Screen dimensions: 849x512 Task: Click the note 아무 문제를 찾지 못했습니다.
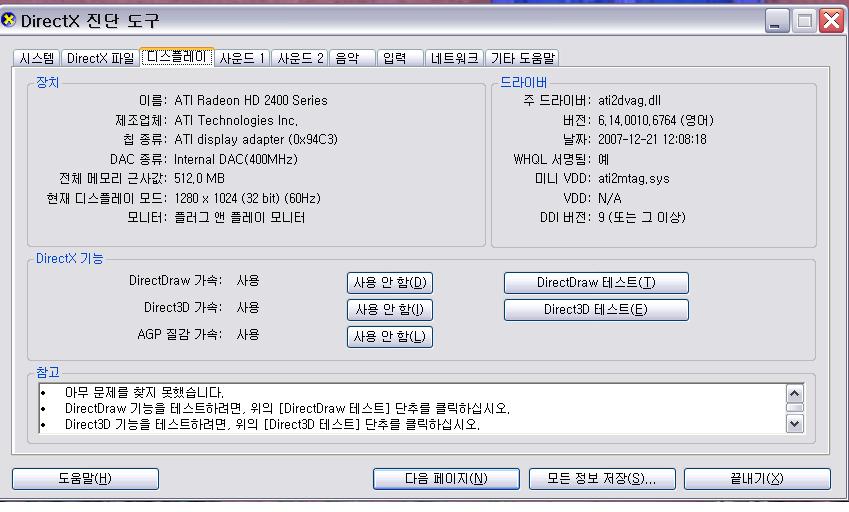click(145, 392)
